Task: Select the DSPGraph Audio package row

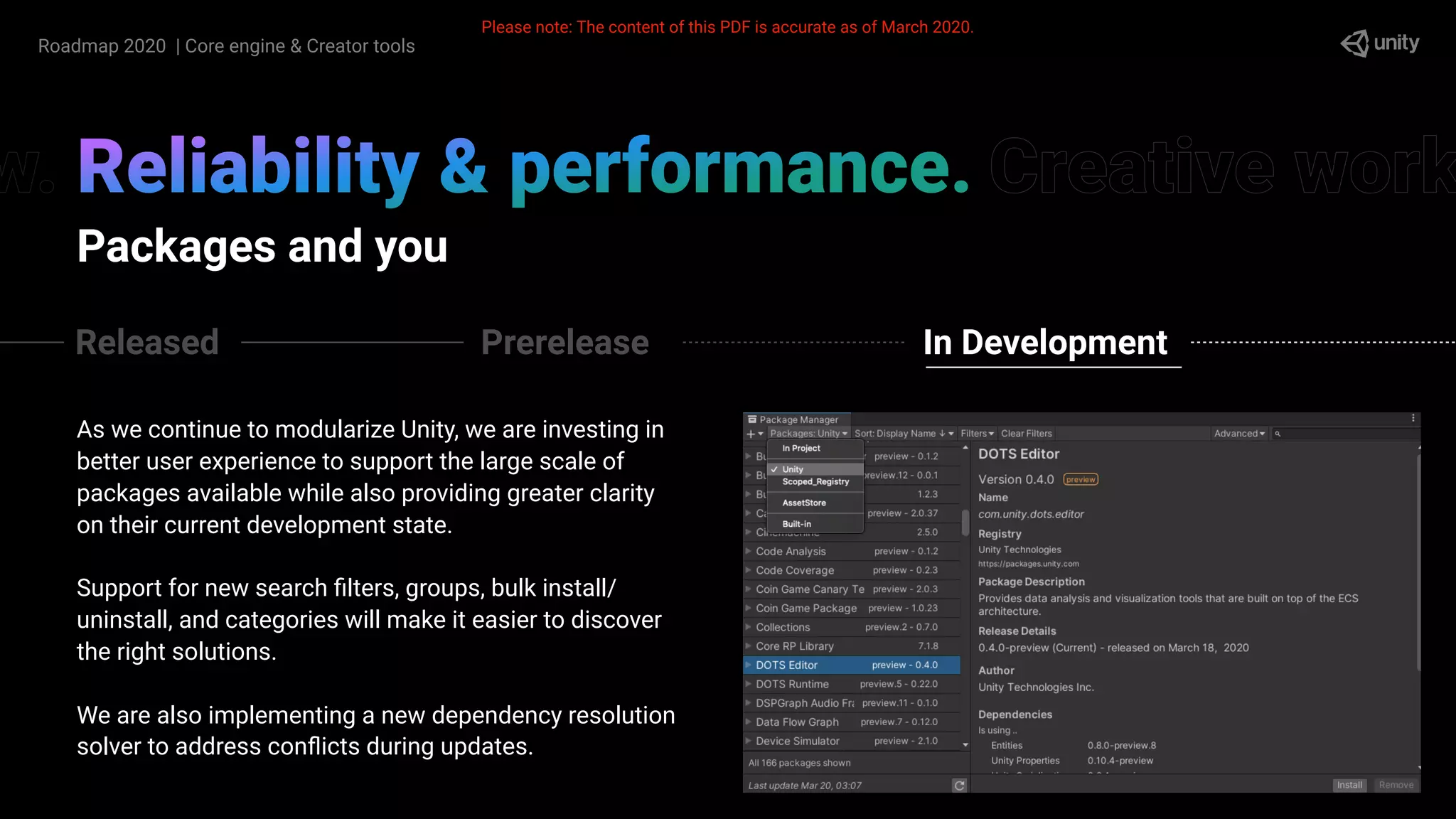Action: click(851, 703)
